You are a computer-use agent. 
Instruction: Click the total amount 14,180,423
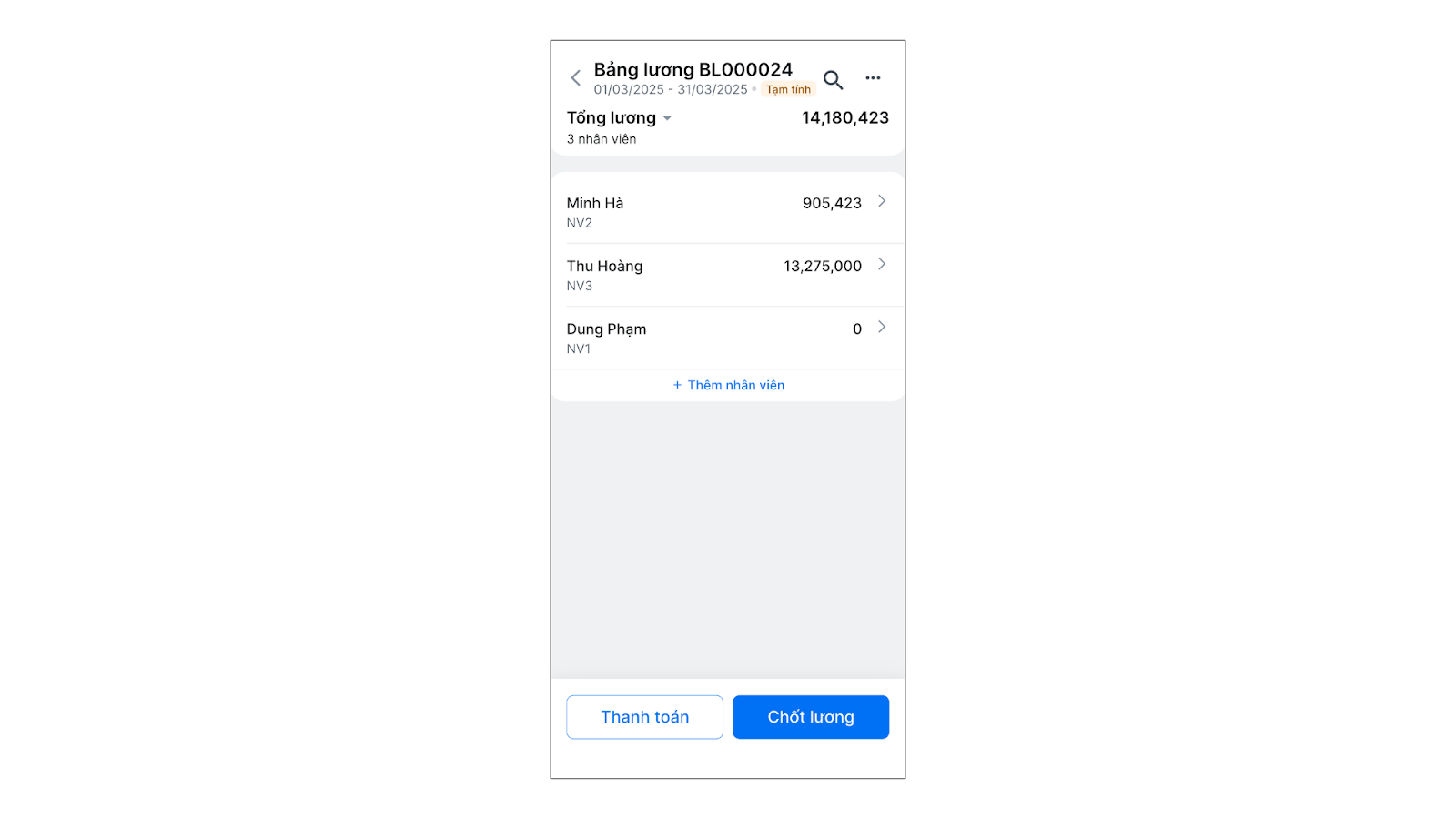(x=844, y=117)
